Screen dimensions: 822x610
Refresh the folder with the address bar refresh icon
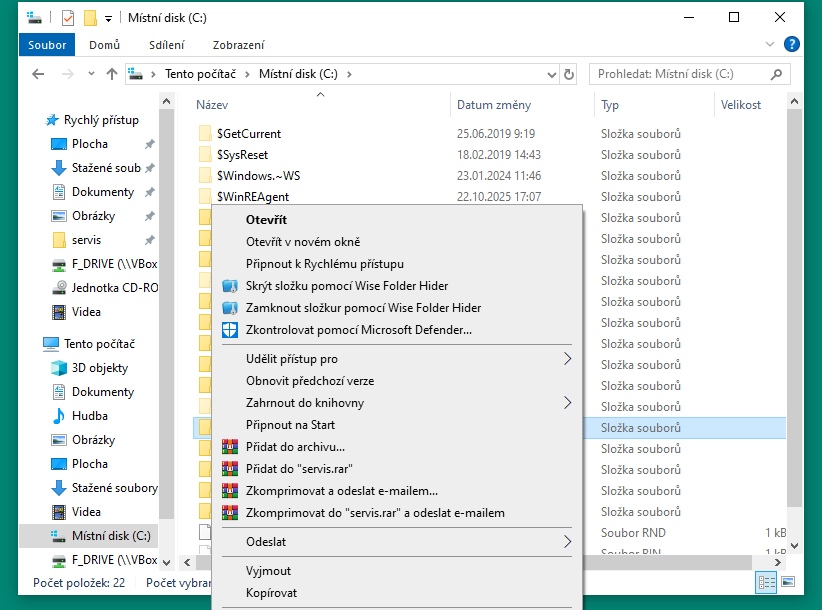pyautogui.click(x=569, y=74)
